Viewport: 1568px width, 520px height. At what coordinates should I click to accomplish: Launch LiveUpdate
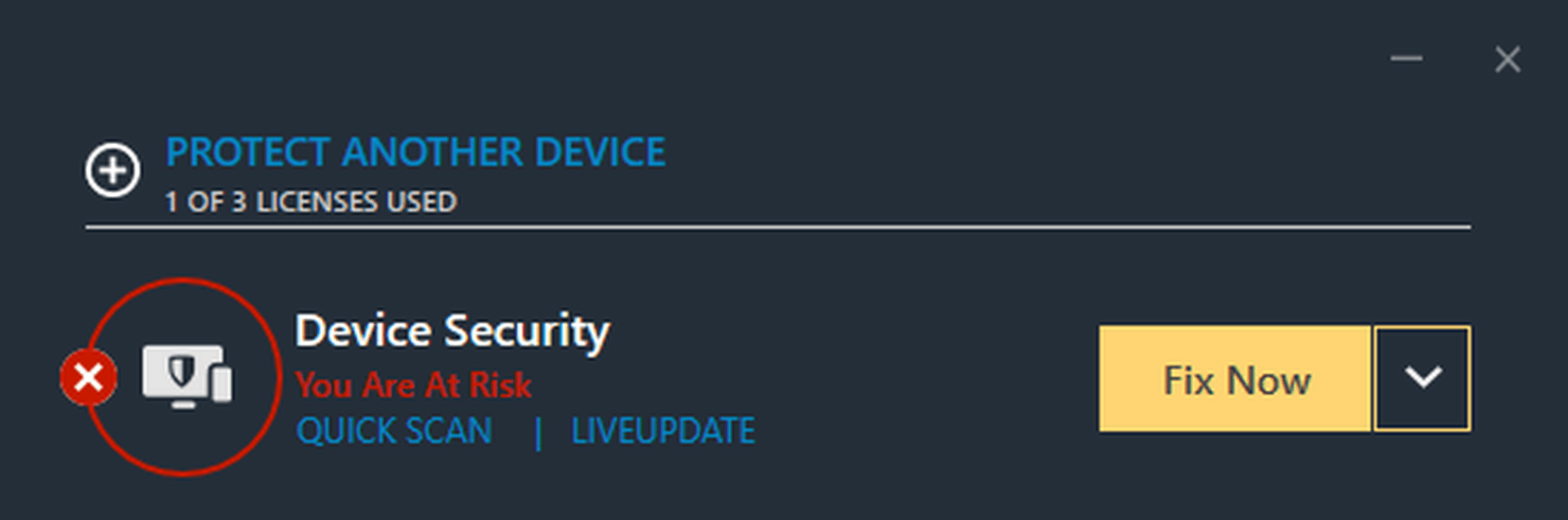click(663, 432)
